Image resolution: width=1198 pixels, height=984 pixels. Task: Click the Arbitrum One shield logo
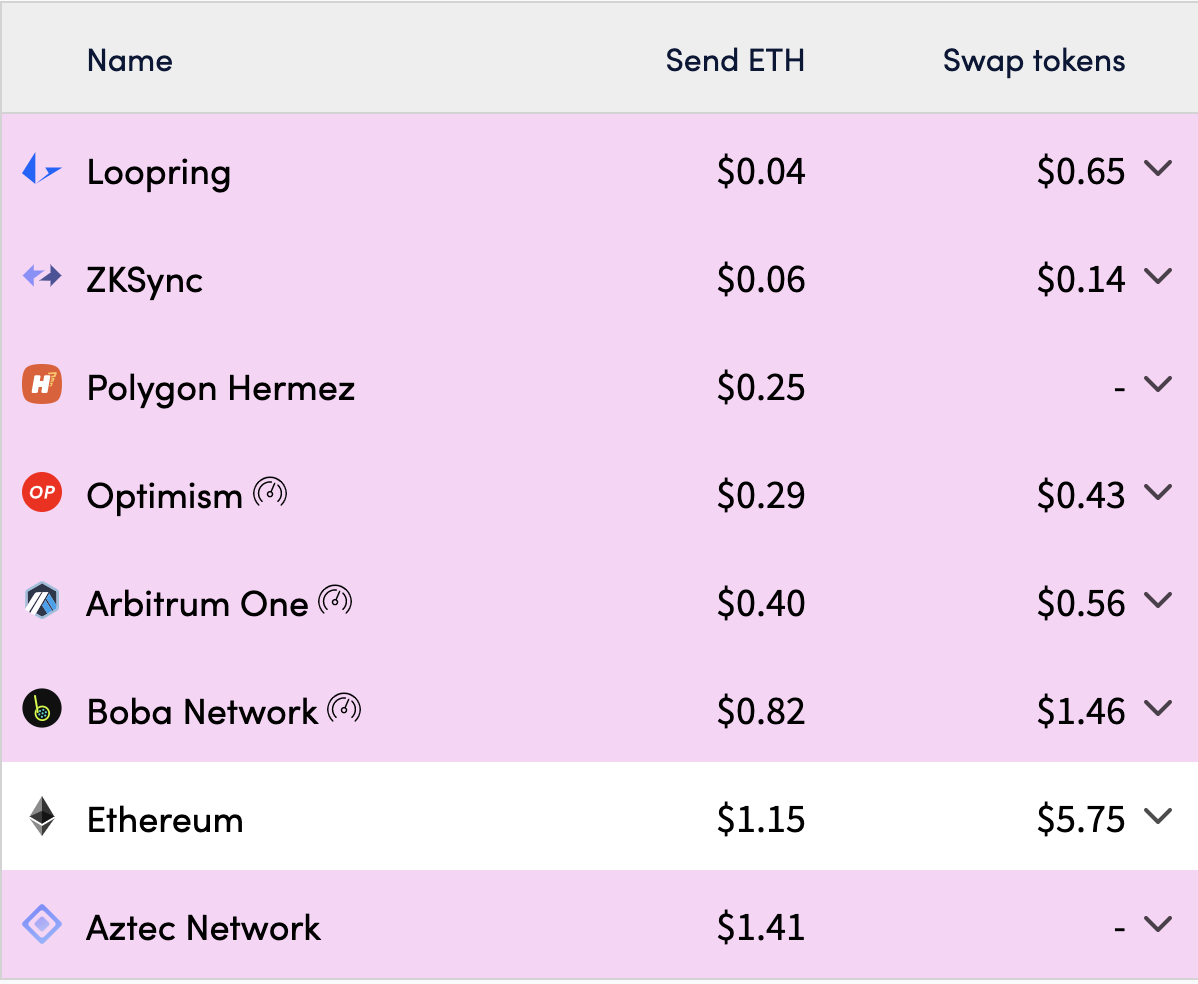(x=41, y=600)
